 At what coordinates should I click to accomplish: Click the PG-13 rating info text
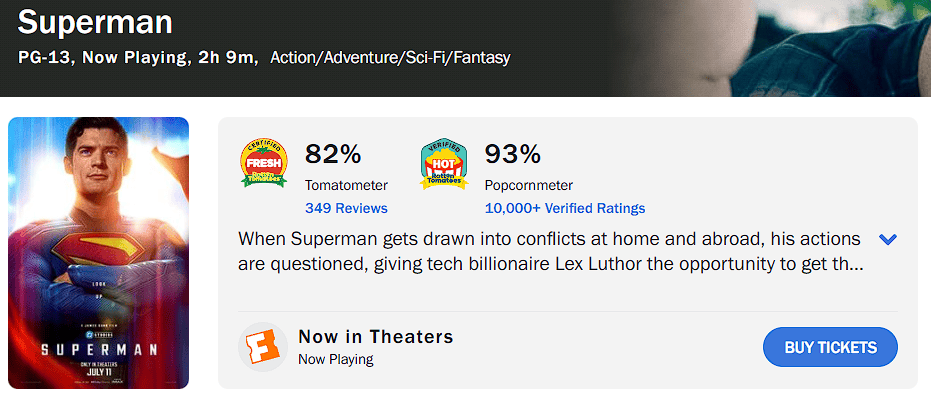(45, 57)
